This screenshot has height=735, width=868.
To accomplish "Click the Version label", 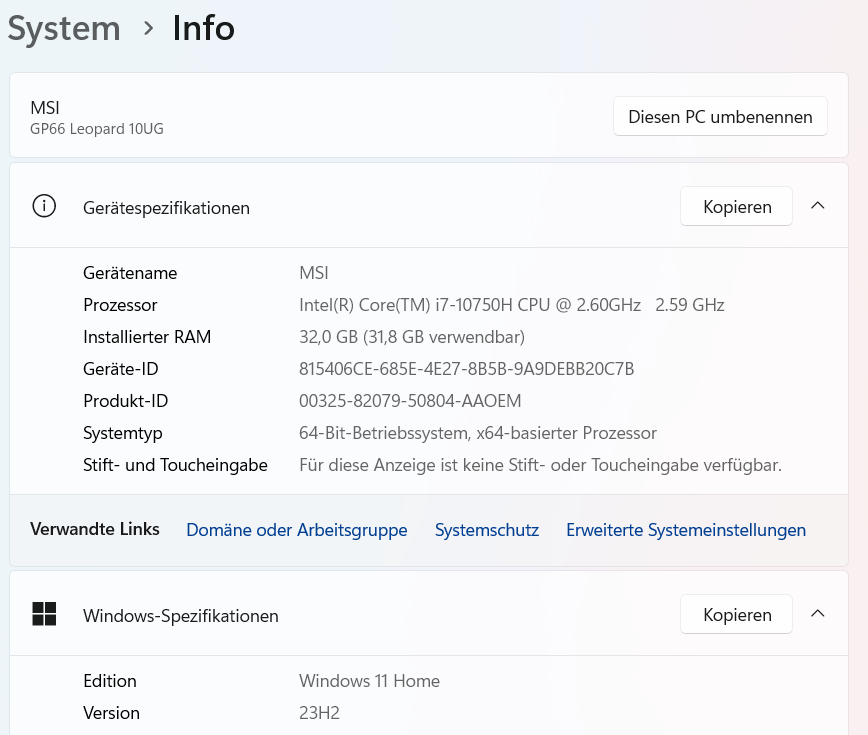I will coord(111,713).
